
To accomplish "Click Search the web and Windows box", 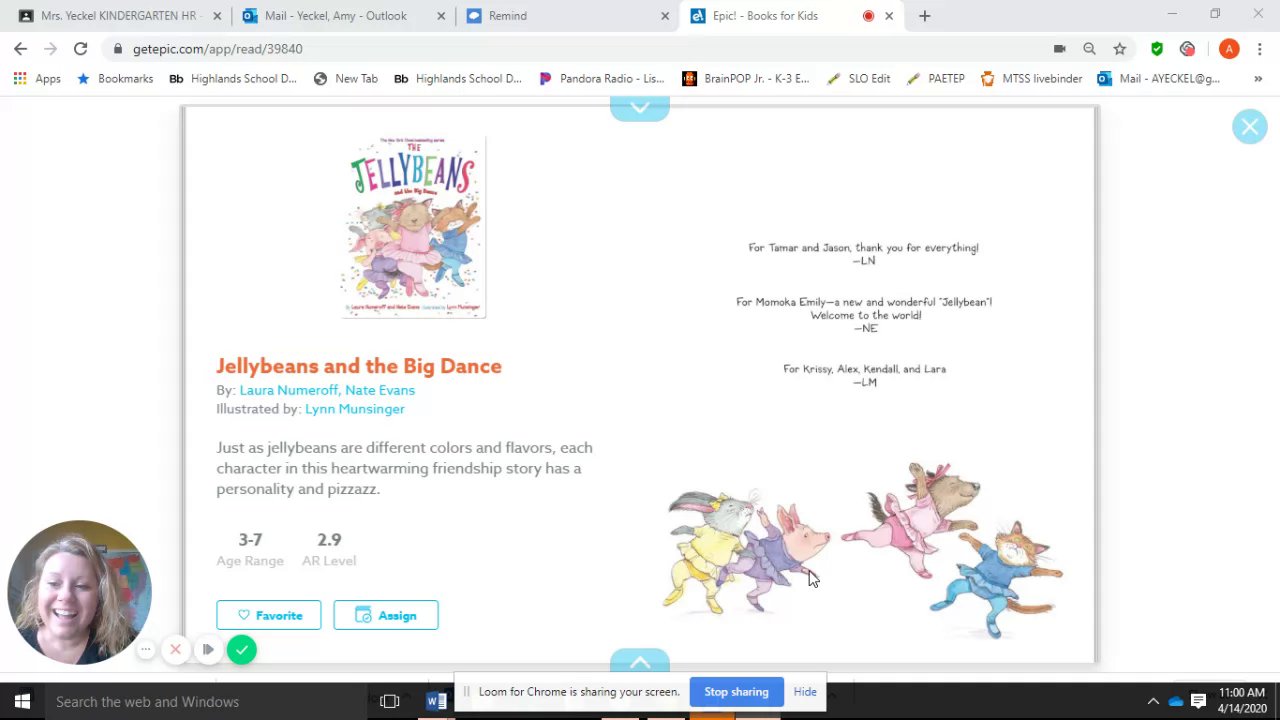I will click(x=207, y=701).
